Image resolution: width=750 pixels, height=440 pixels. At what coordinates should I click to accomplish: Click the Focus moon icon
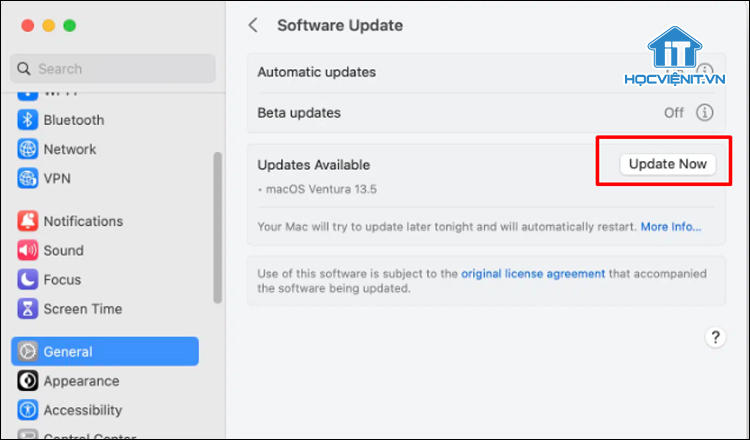[x=28, y=279]
